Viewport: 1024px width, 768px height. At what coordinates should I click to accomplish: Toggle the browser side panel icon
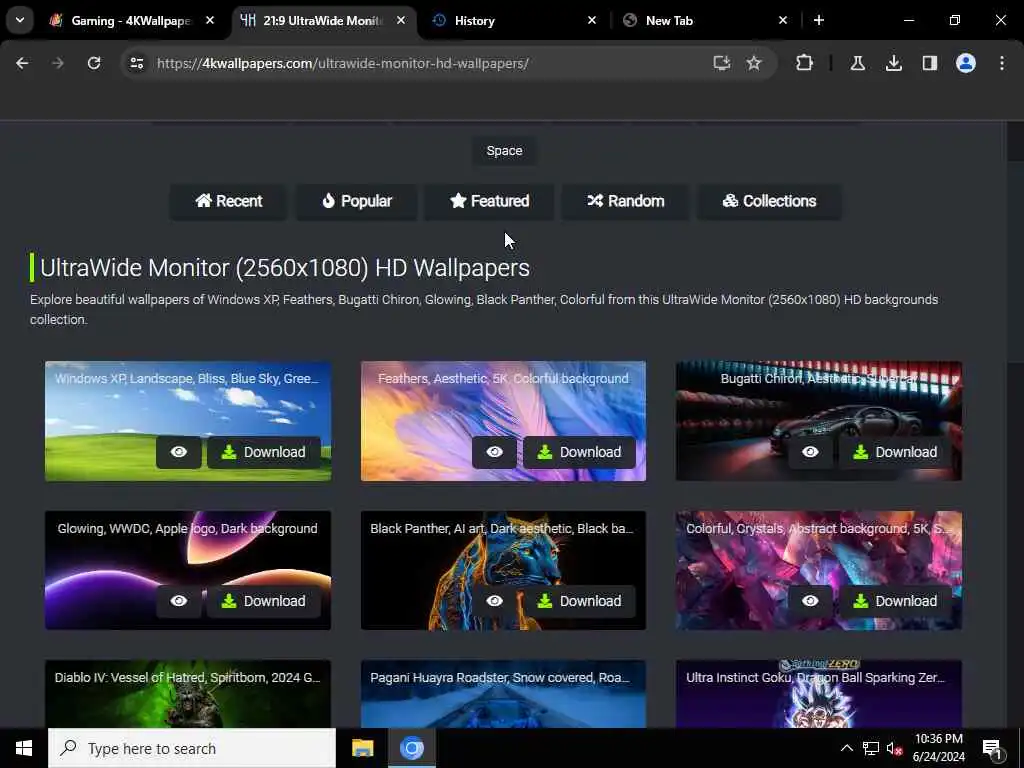tap(929, 63)
